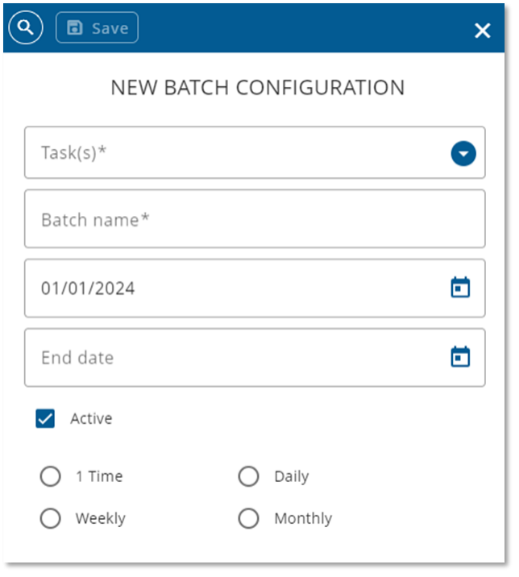Screen dimensions: 519x577
Task: Click the Active checkbox label text
Action: (91, 419)
